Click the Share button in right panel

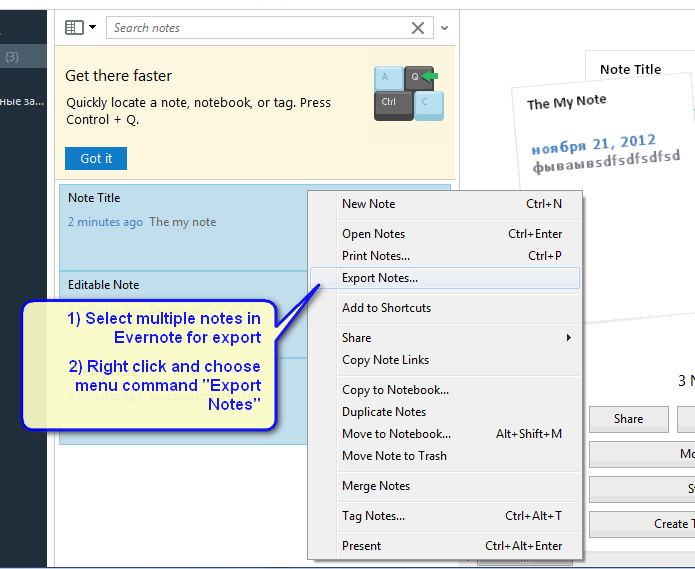[x=629, y=419]
